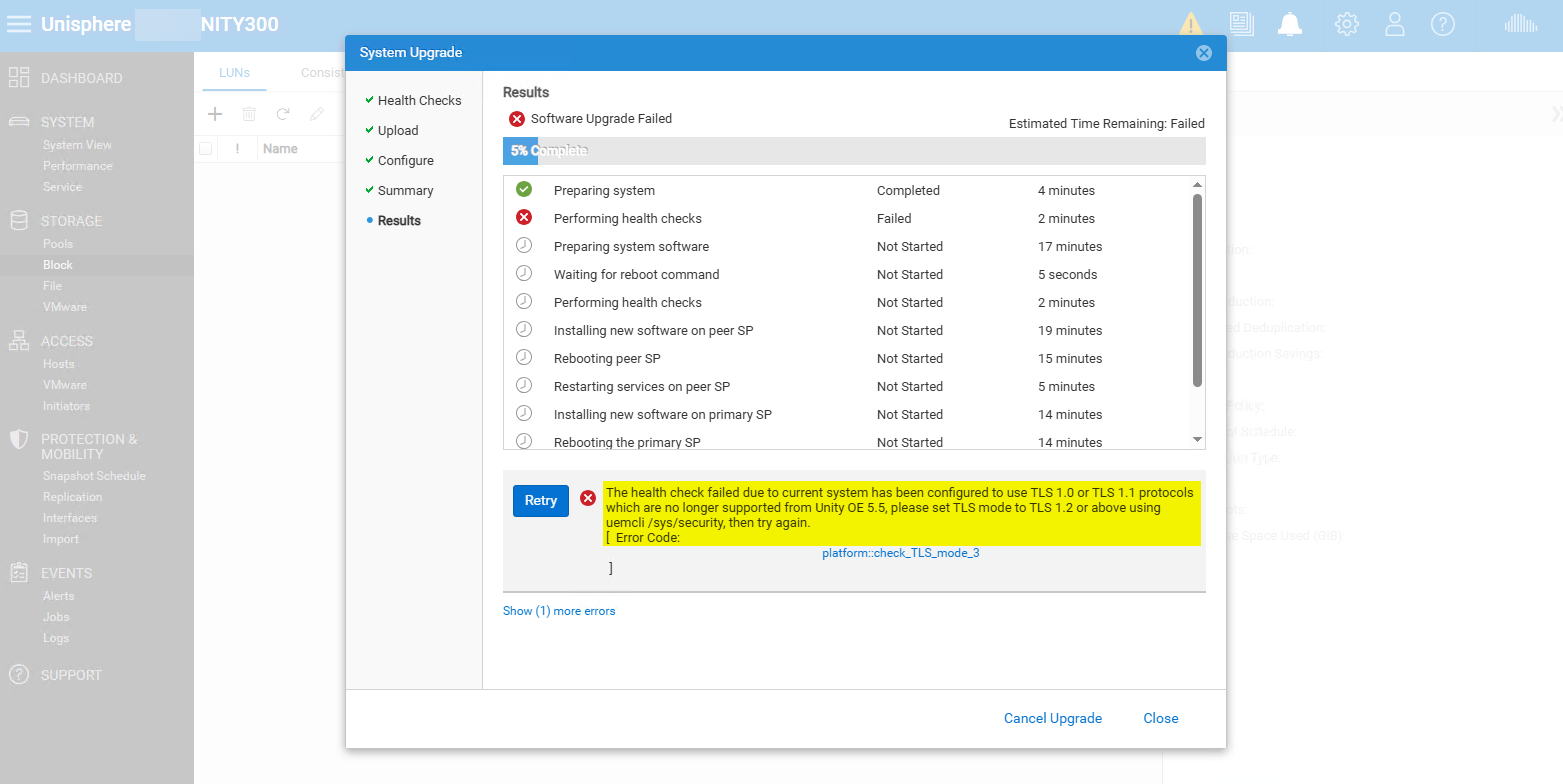The image size is (1563, 784).
Task: Click the yellow warning alert icon
Action: pos(1190,24)
